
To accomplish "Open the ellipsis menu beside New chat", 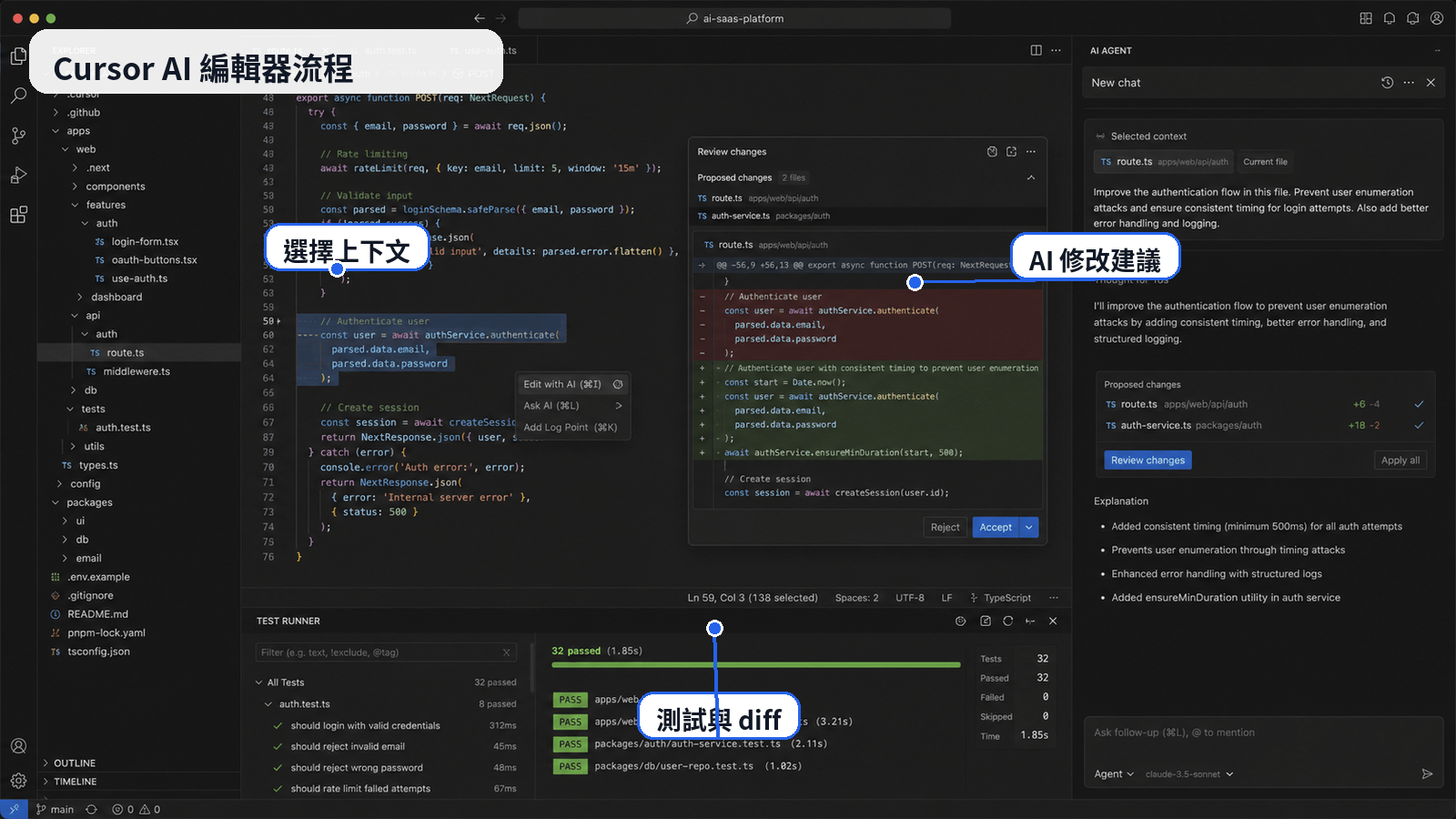I will click(1409, 83).
